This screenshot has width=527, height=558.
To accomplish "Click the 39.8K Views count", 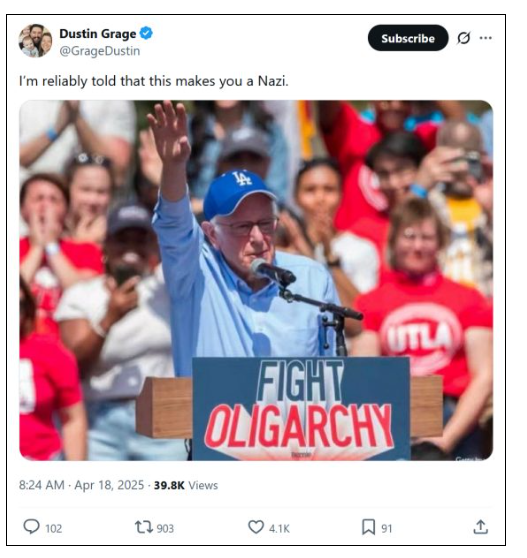I will click(x=186, y=485).
